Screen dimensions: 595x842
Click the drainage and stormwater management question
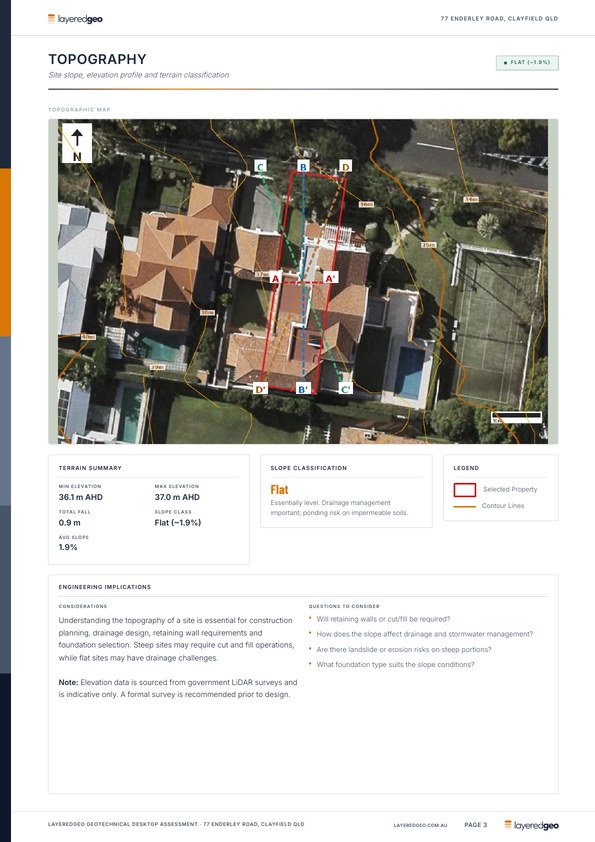pos(424,634)
